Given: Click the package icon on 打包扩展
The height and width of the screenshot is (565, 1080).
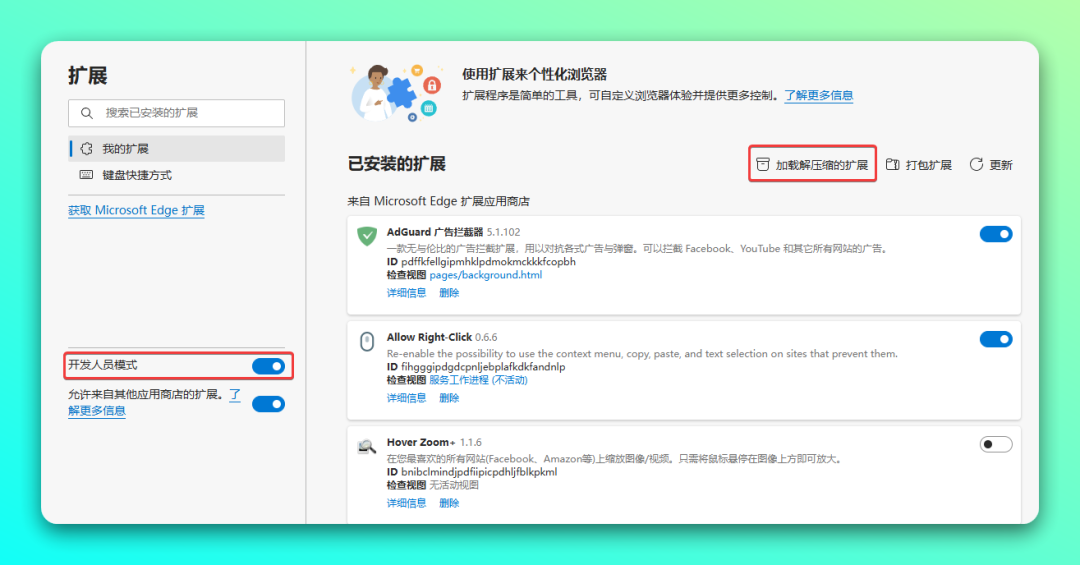Looking at the screenshot, I should pos(893,165).
